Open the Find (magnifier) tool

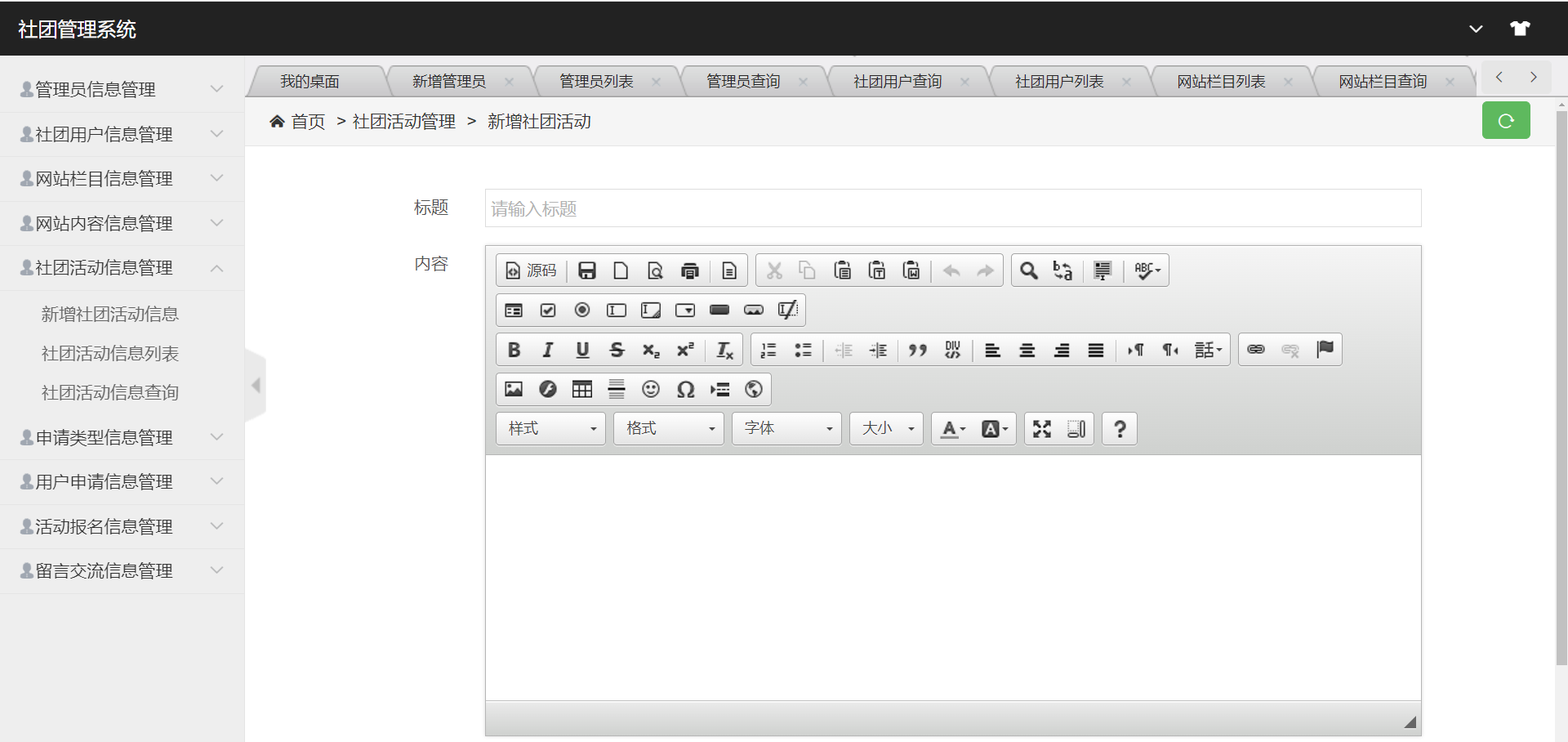coord(1029,270)
